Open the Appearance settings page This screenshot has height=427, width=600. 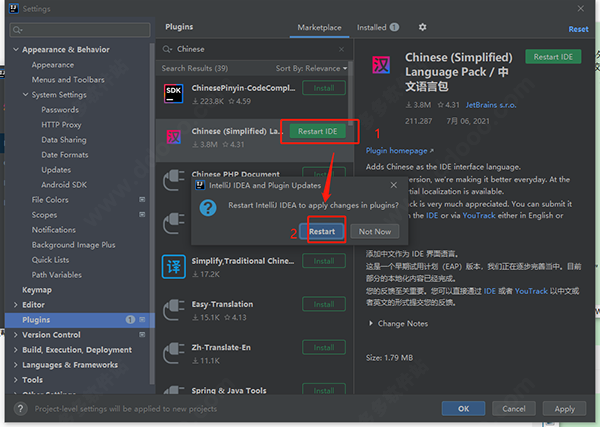pyautogui.click(x=53, y=65)
